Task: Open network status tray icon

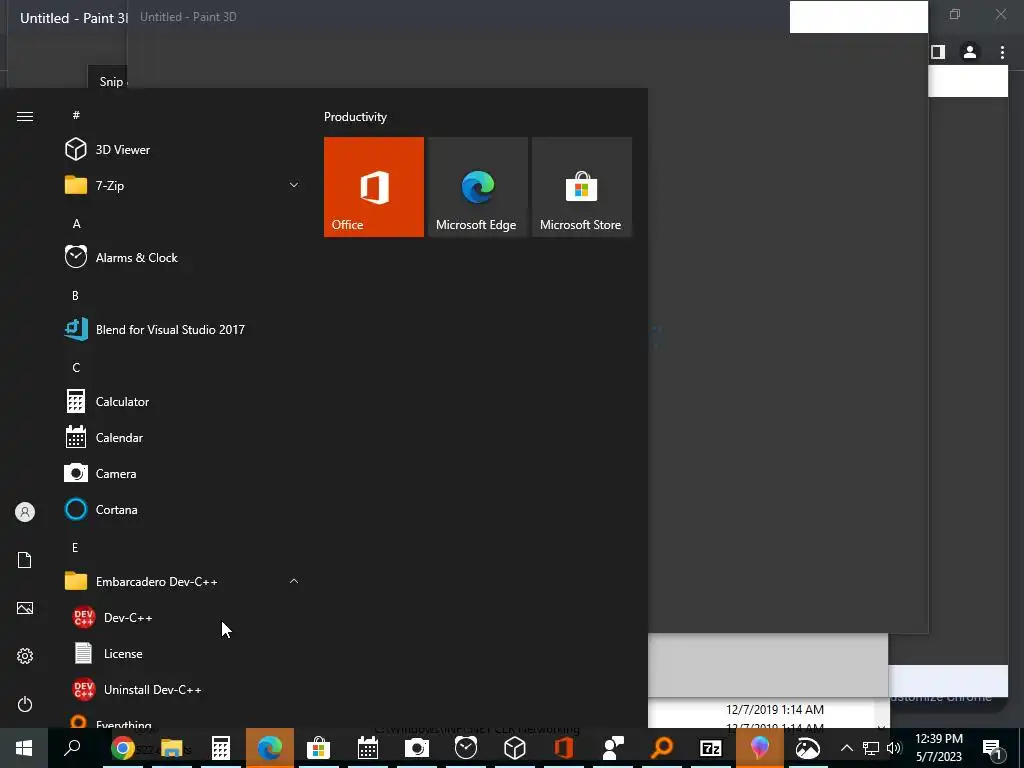Action: point(871,748)
